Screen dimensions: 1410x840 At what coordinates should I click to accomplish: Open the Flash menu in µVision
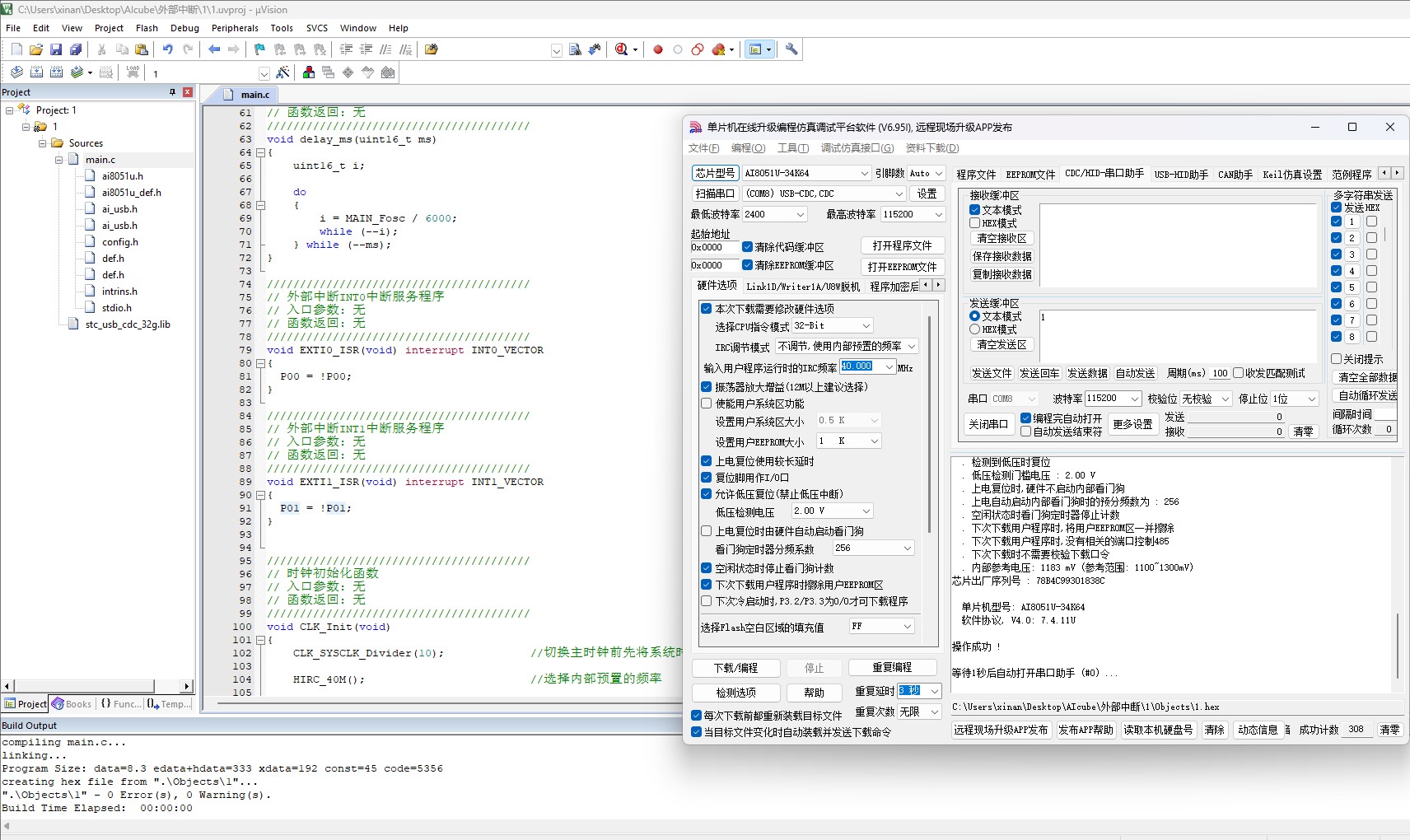[147, 28]
